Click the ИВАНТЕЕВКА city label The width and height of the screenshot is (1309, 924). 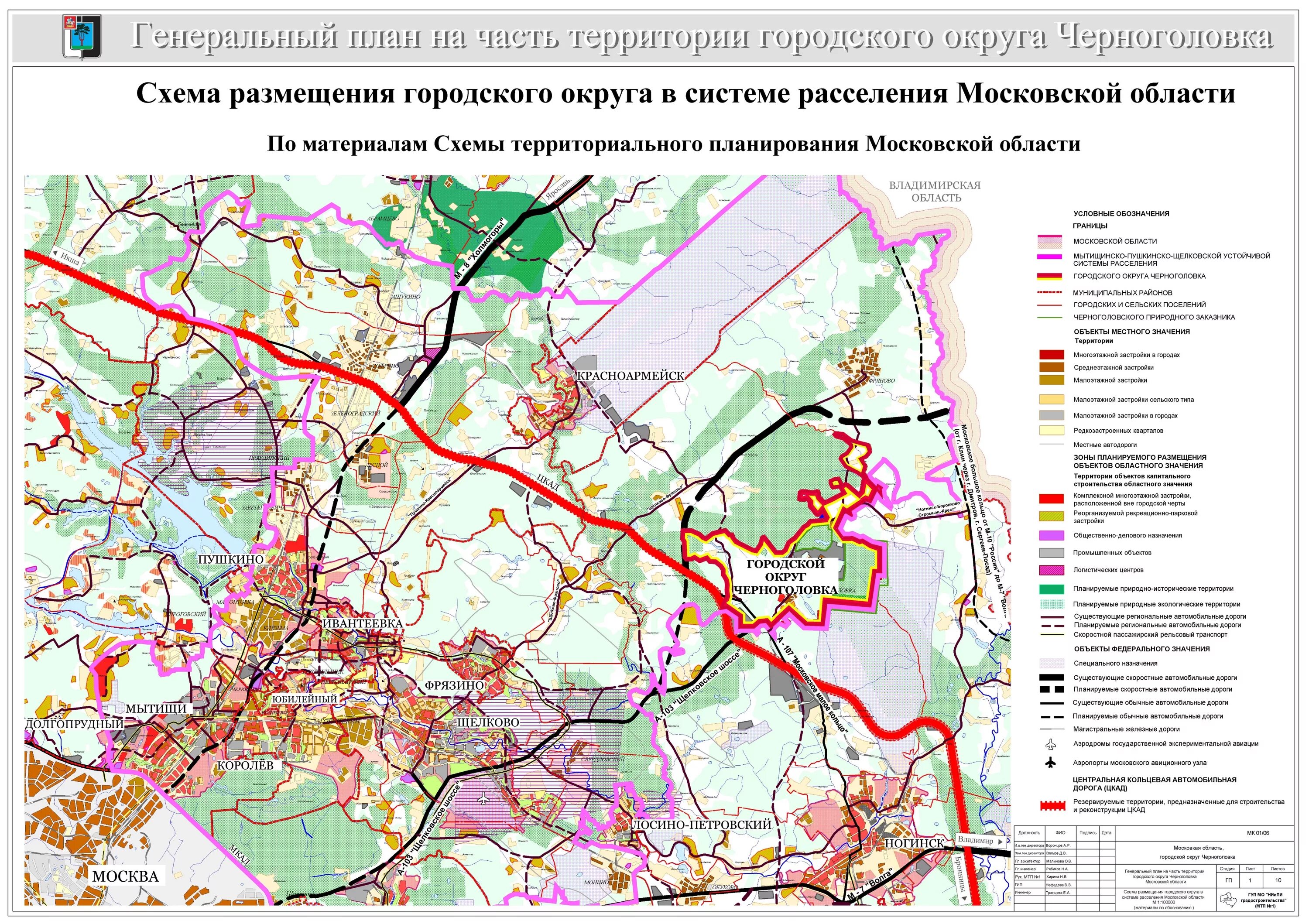pyautogui.click(x=363, y=623)
